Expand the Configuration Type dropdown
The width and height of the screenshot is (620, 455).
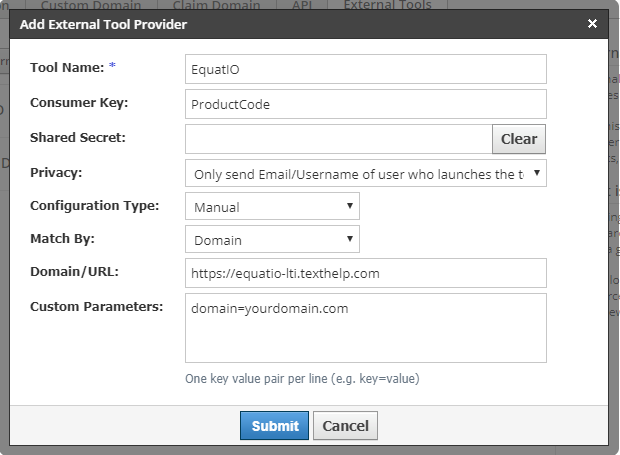pos(272,206)
